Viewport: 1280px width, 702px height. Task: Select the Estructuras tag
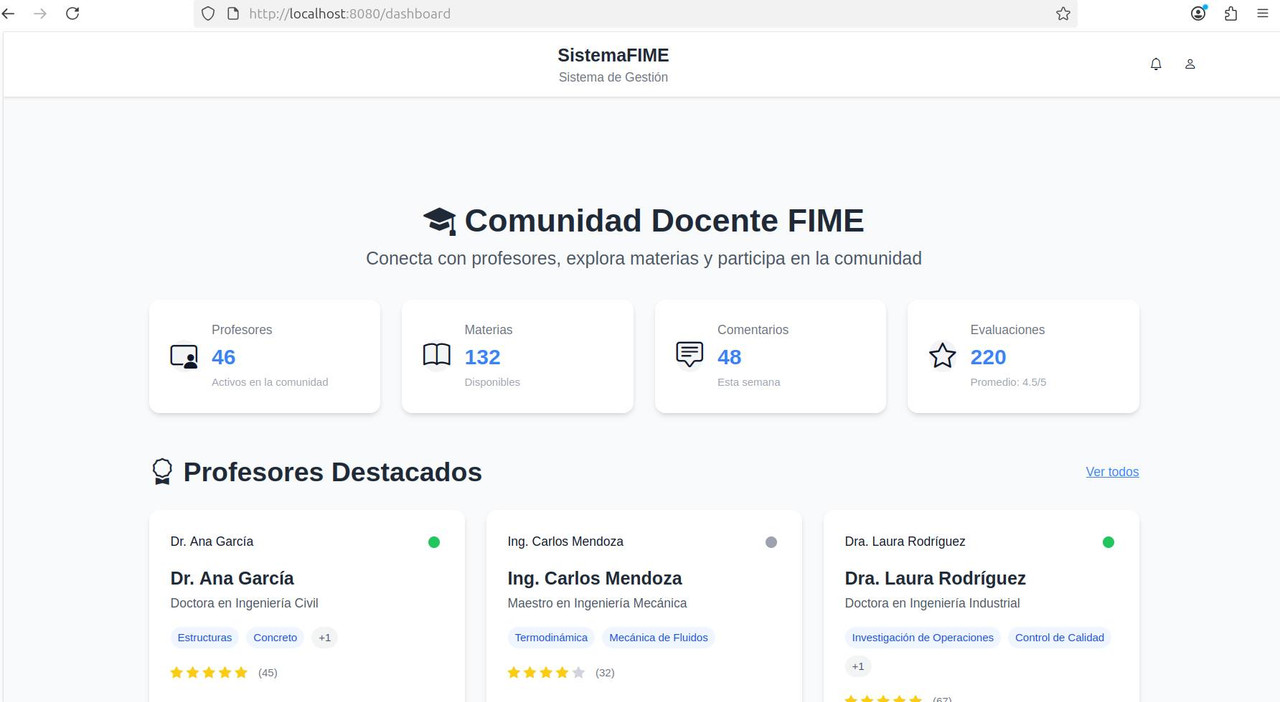pyautogui.click(x=205, y=638)
